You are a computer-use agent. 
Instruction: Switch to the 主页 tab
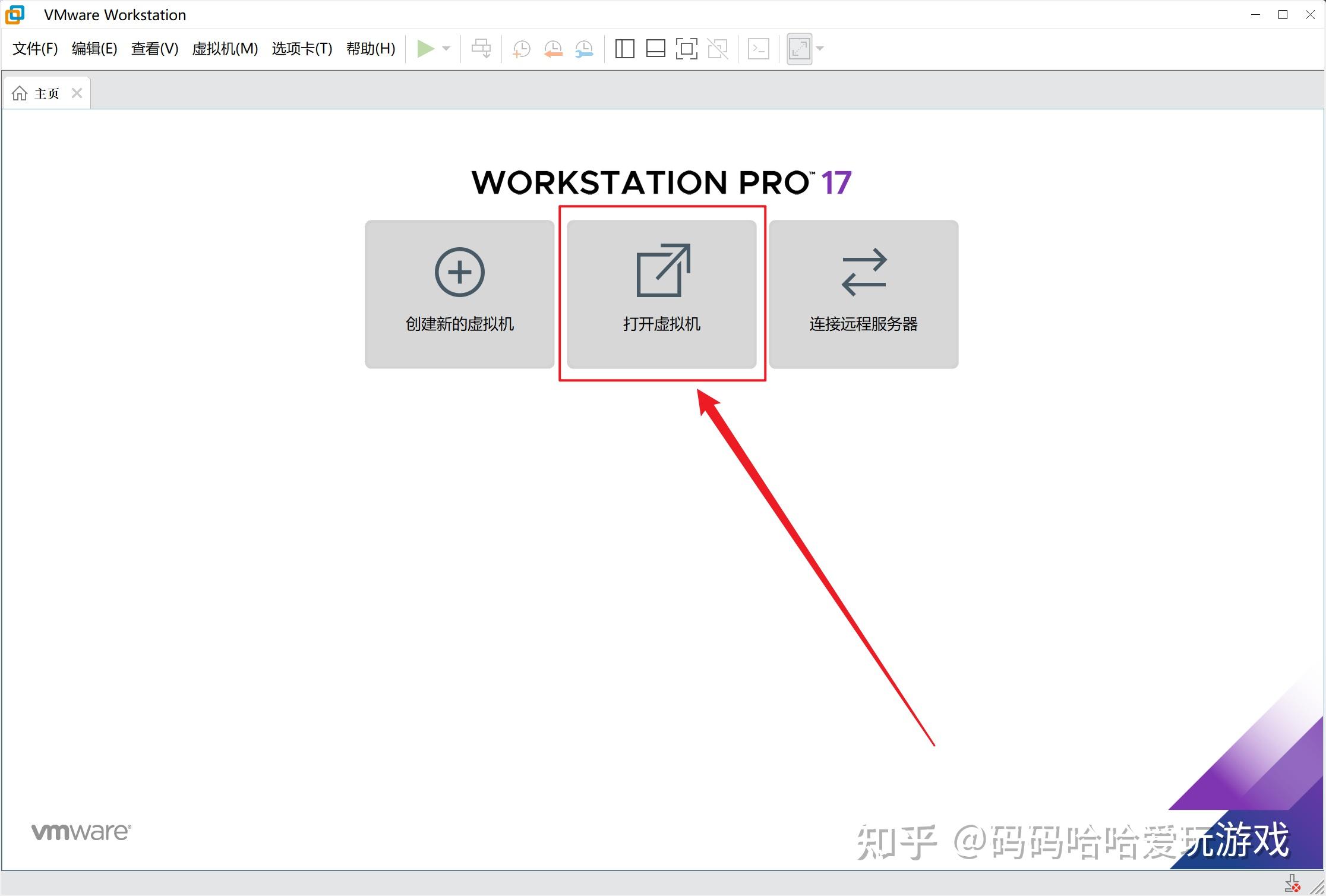(45, 92)
